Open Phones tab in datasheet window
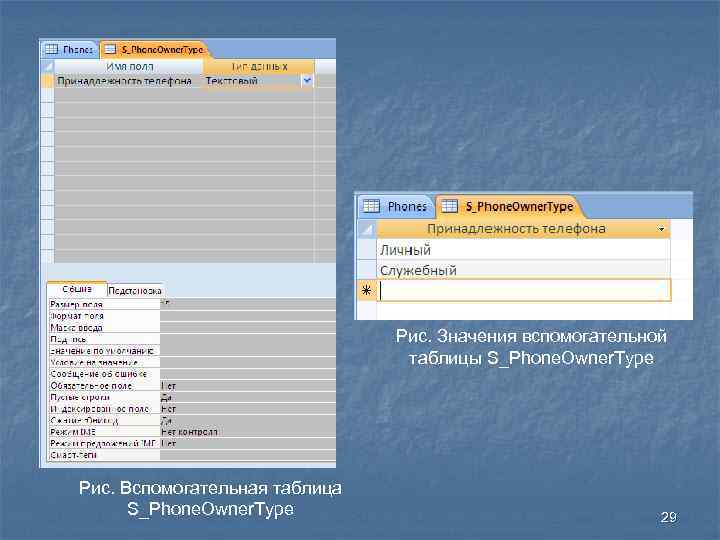The height and width of the screenshot is (540, 720). pos(397,207)
